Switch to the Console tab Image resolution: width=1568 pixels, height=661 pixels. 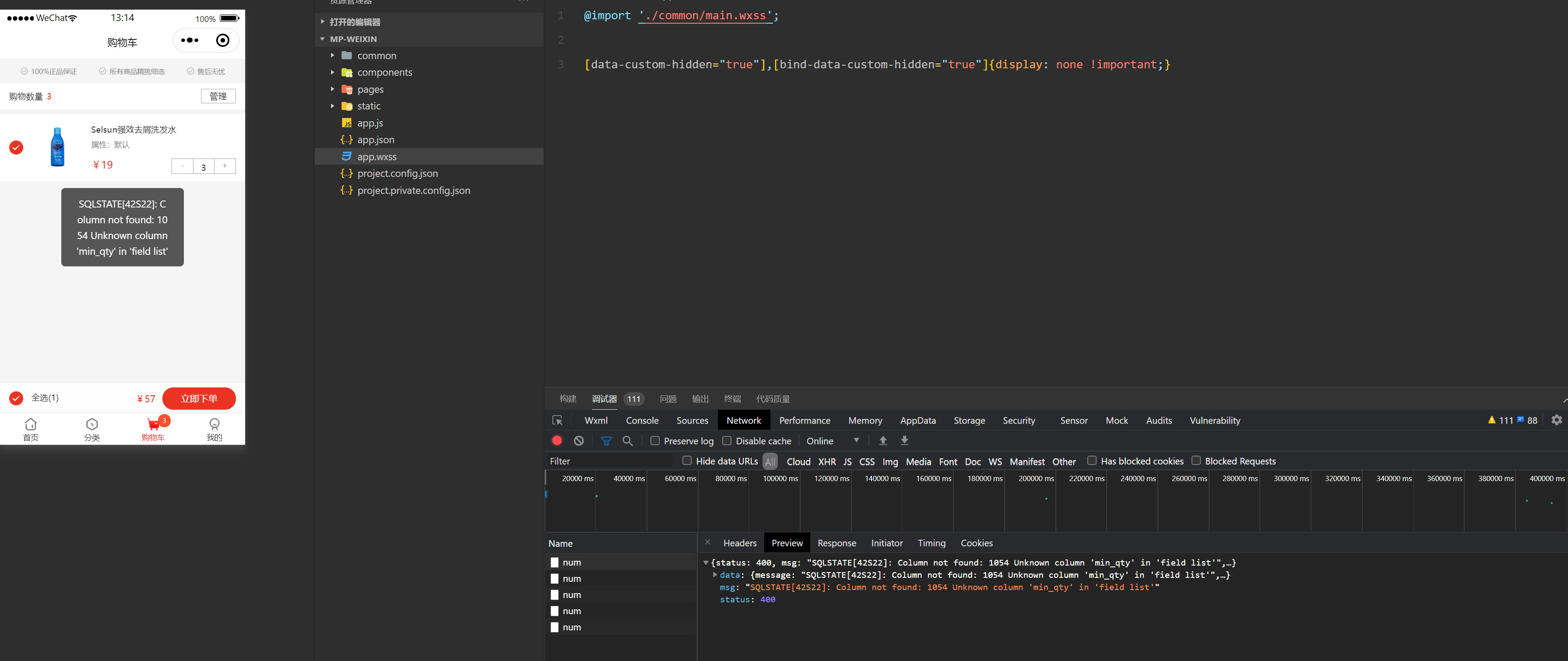point(642,421)
